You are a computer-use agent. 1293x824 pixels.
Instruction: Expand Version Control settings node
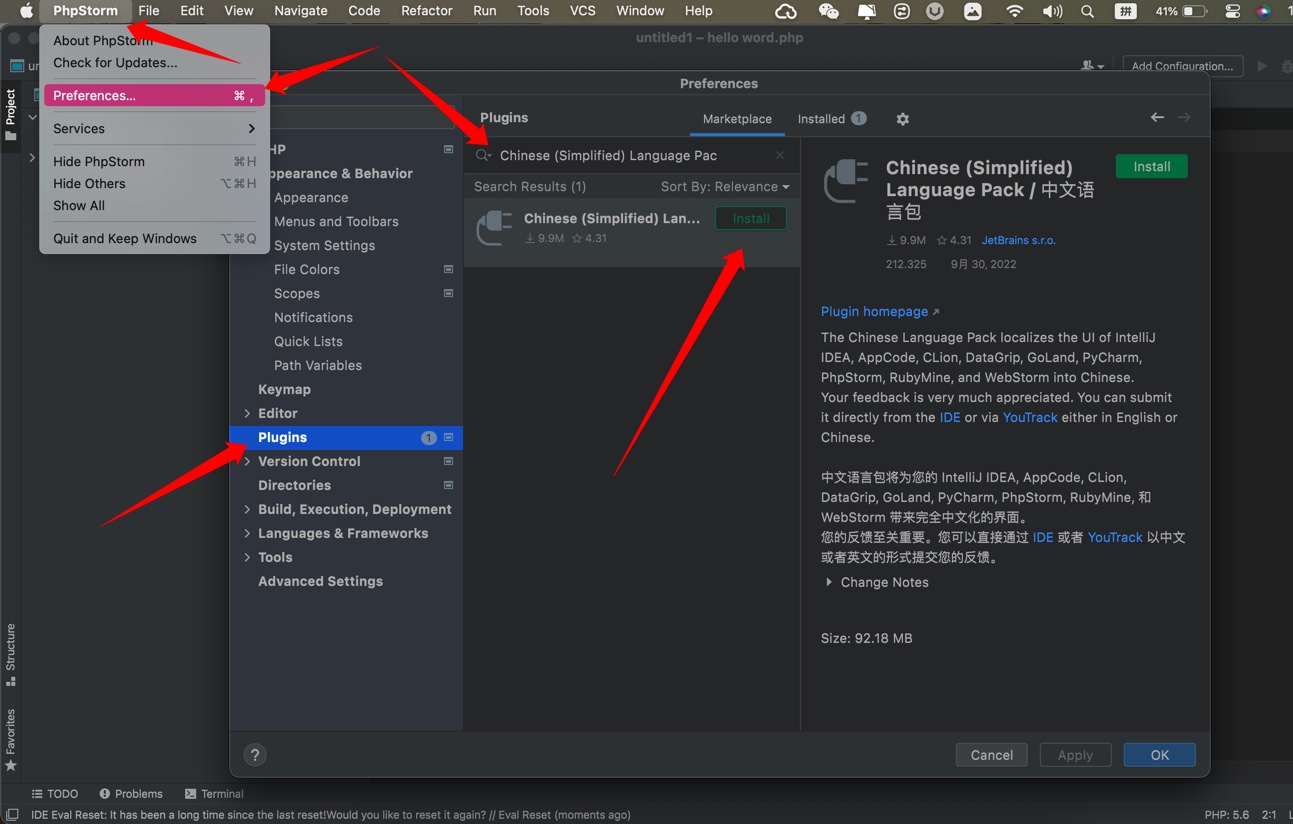point(247,462)
